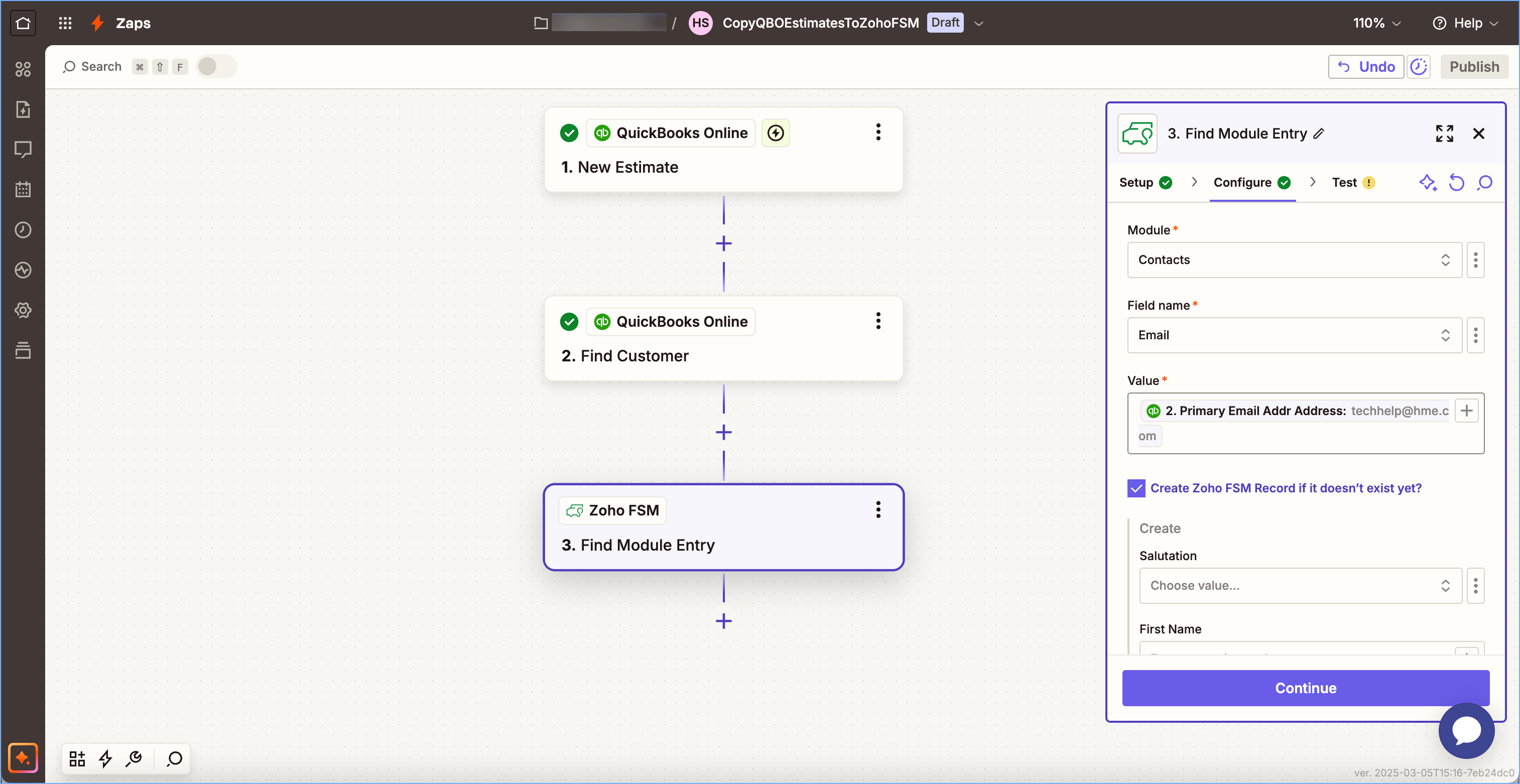The height and width of the screenshot is (784, 1520).
Task: Open the apps grid menu icon
Action: click(x=65, y=23)
